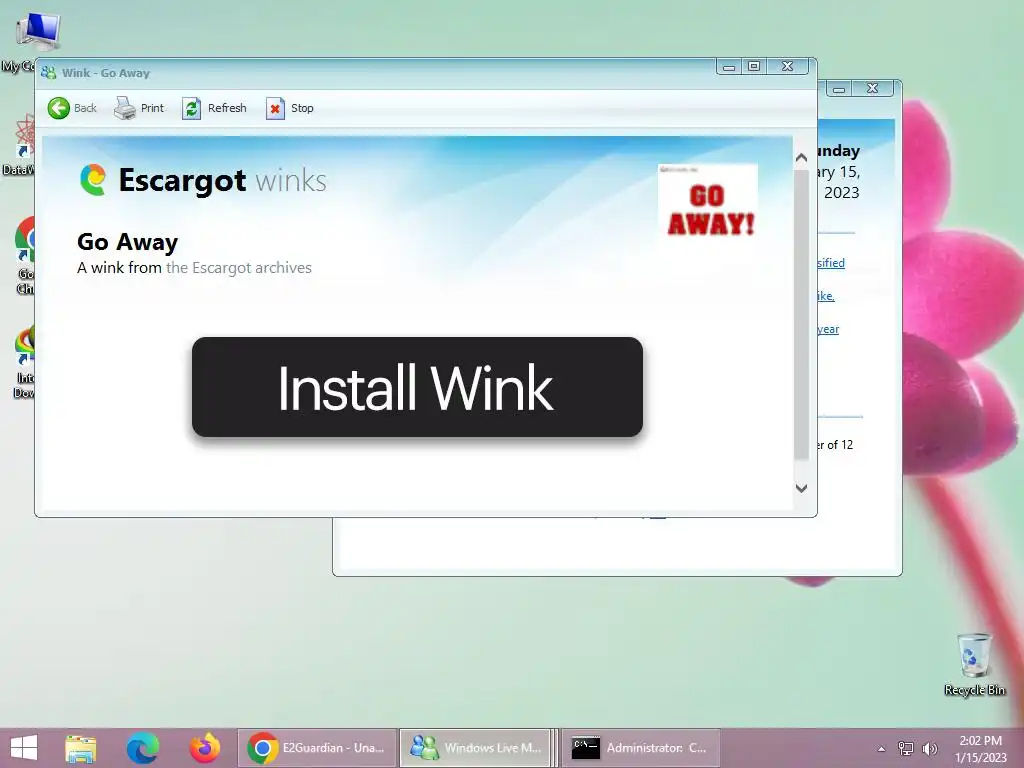Screen dimensions: 1024x768
Task: Open the 'sified' link in background window
Action: click(x=831, y=263)
